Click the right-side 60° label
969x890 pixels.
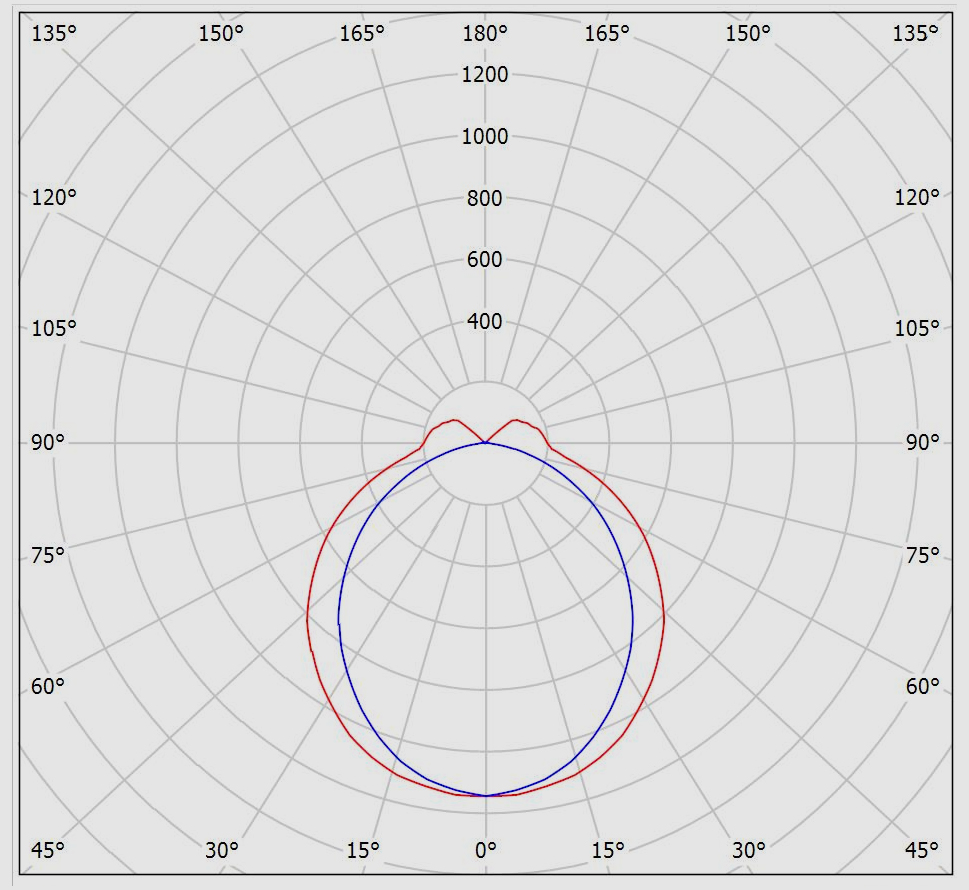(x=922, y=686)
